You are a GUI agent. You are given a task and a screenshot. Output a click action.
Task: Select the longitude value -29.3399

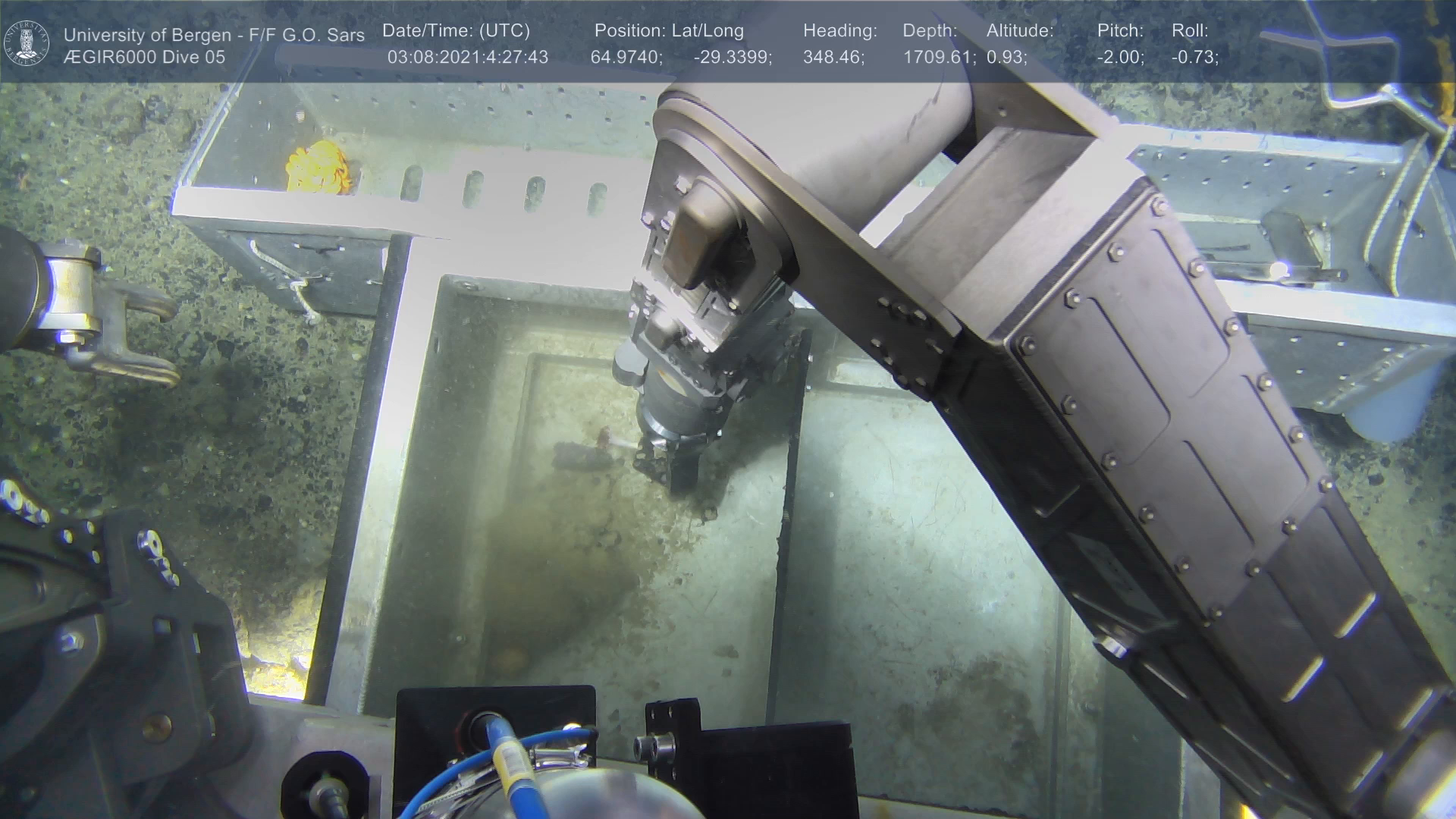pos(733,58)
